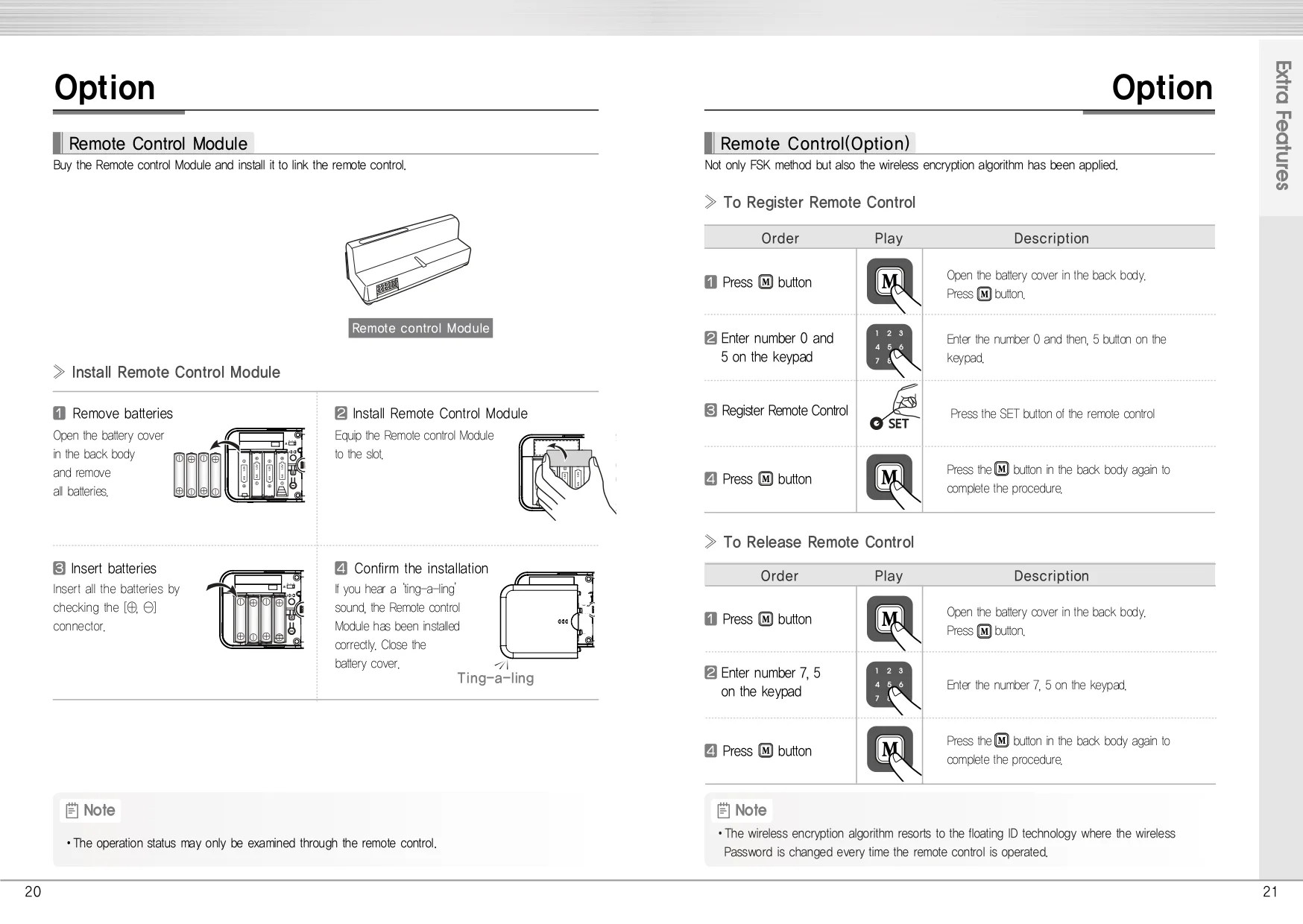Click the Remote control Module device illustration
1303x924 pixels.
[x=408, y=261]
